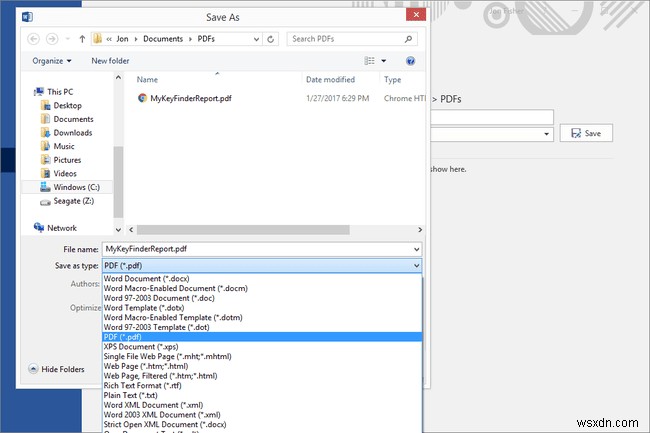Click PDFs in the address breadcrumb
The image size is (650, 433).
tap(206, 39)
